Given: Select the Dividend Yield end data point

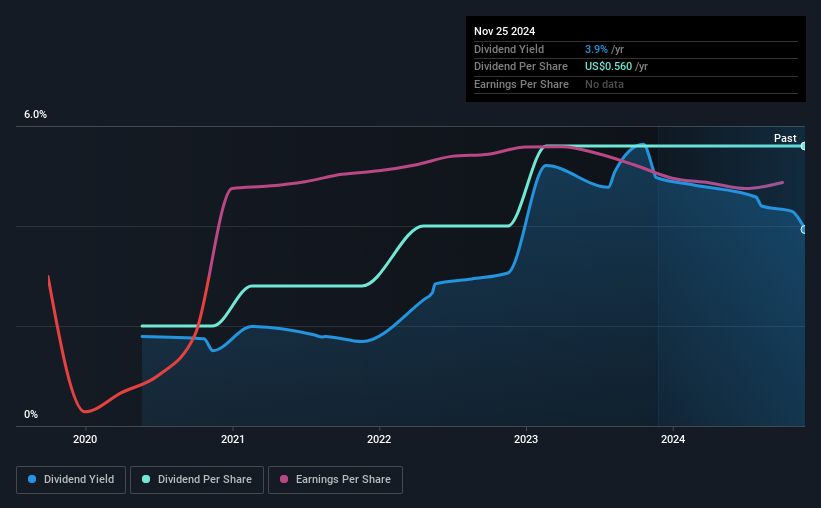Looking at the screenshot, I should coord(804,229).
